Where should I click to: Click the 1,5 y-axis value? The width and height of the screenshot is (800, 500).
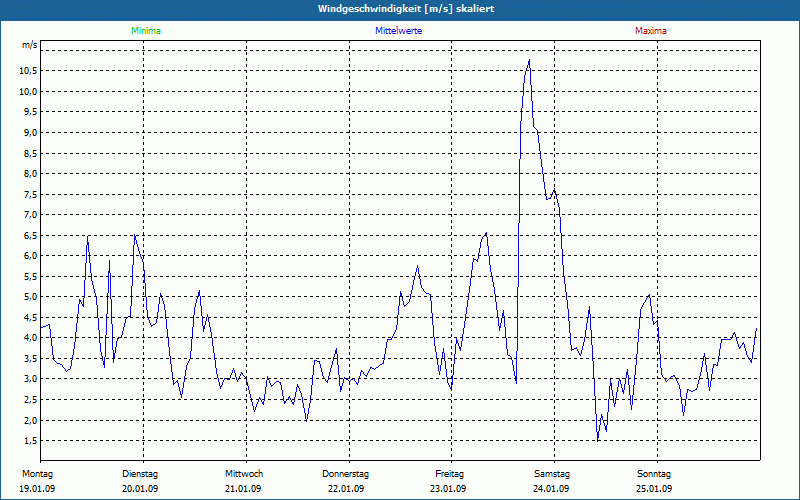30,441
